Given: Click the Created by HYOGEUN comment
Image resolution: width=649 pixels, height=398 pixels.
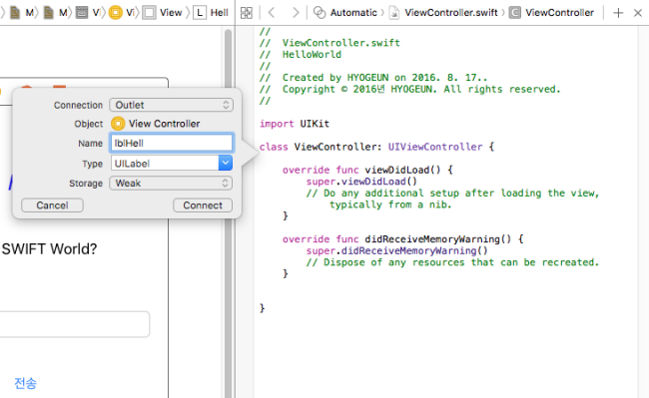Looking at the screenshot, I should tap(373, 78).
